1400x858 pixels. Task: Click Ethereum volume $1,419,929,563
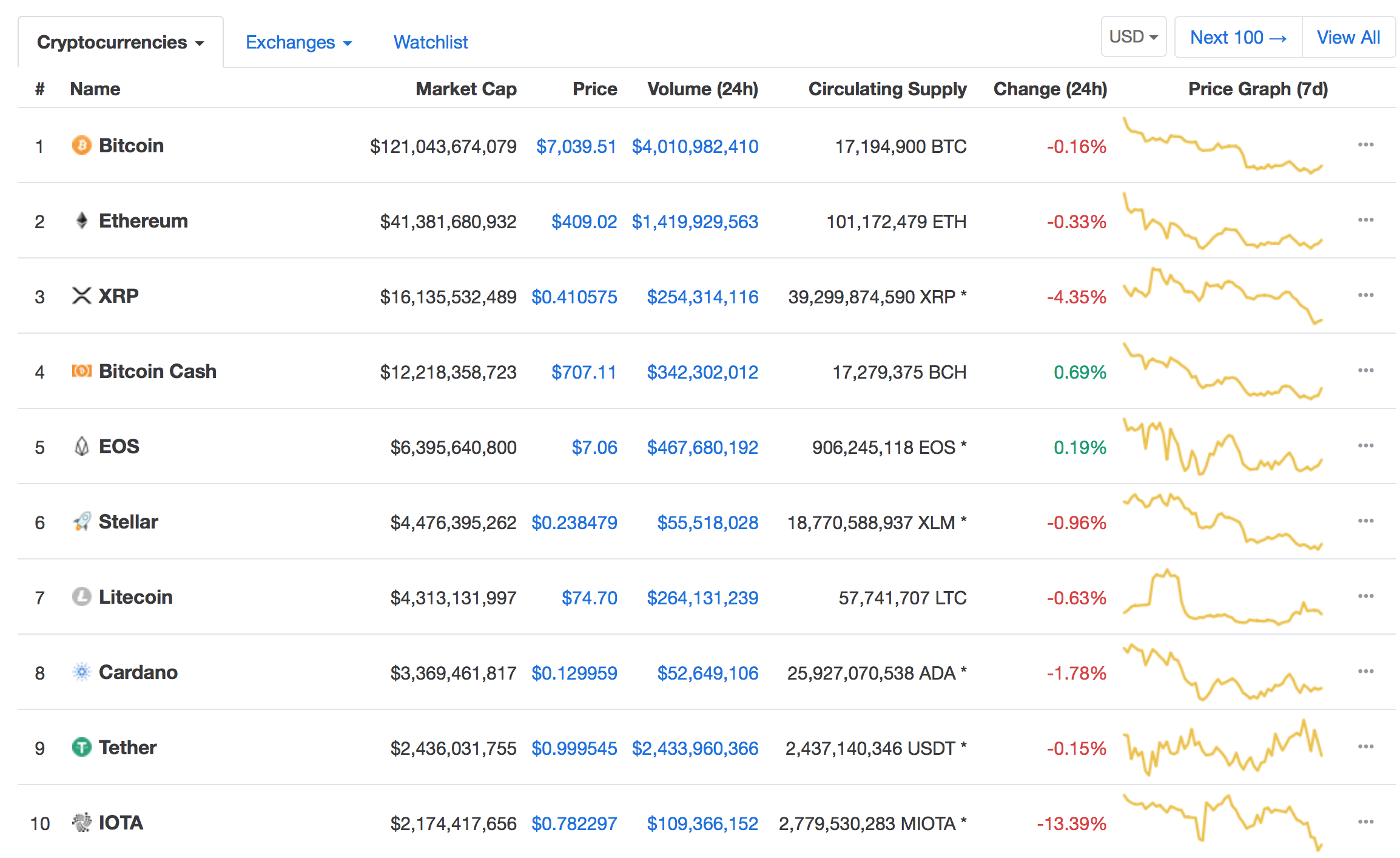coord(695,221)
